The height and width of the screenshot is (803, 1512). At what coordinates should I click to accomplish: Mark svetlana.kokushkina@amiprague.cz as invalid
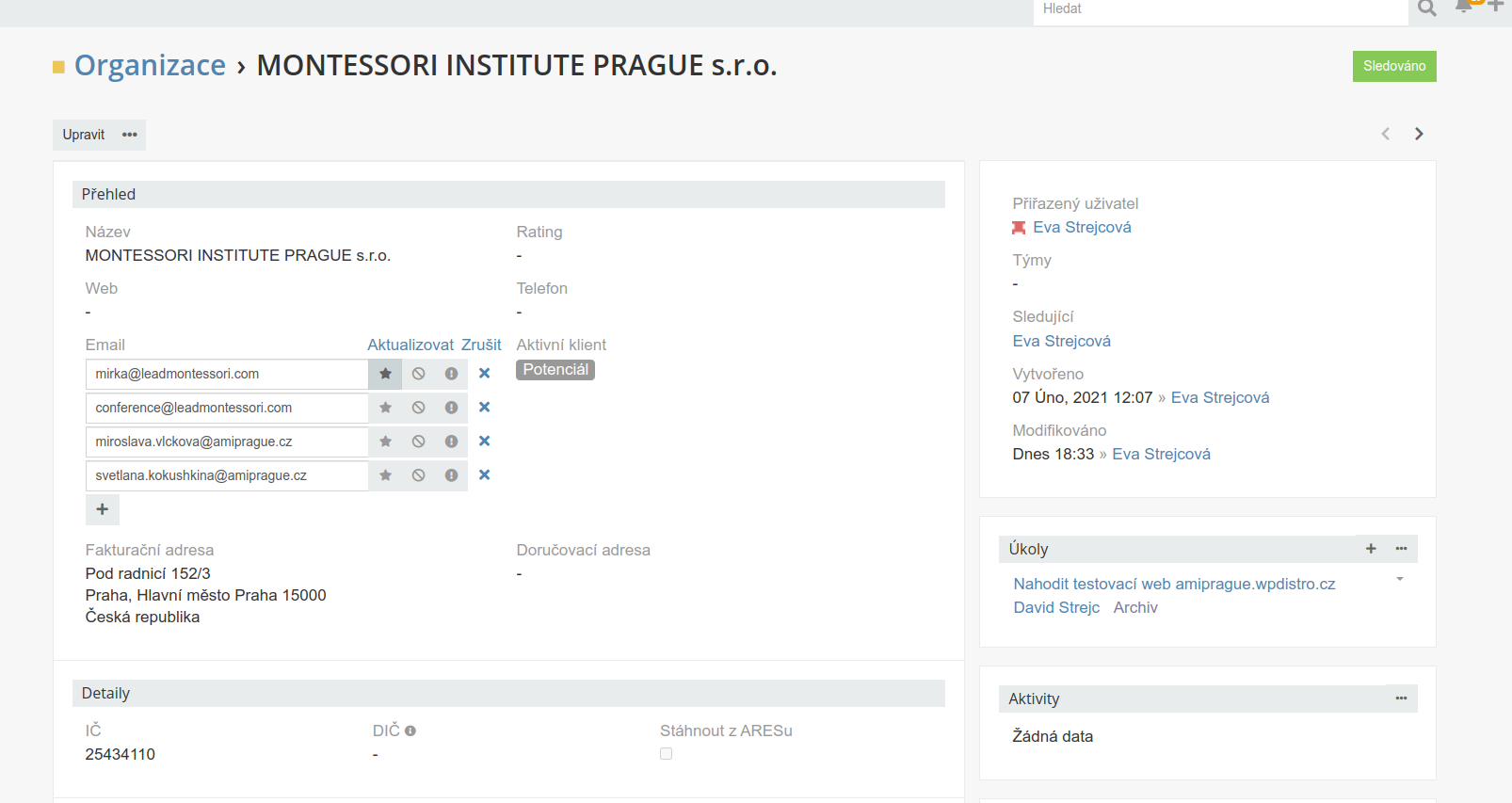point(451,475)
